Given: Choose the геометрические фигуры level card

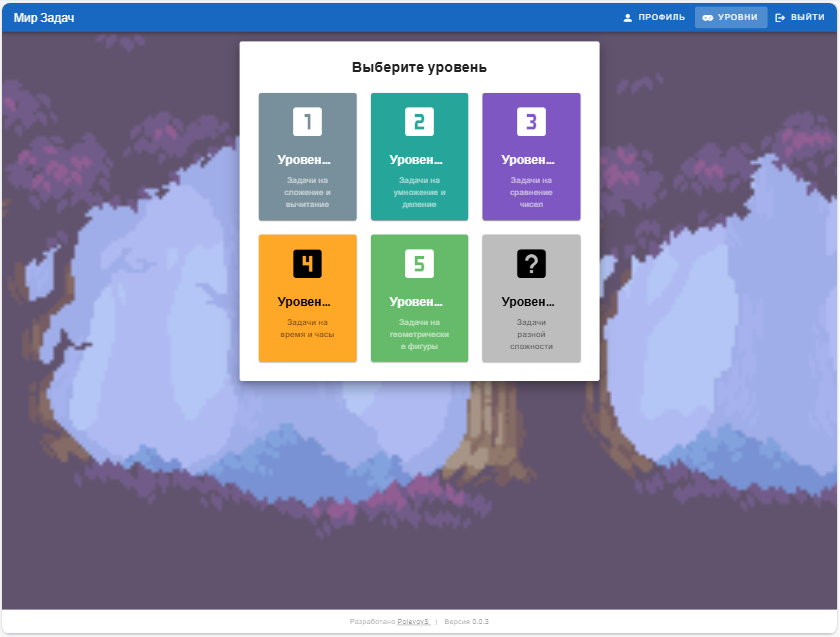Looking at the screenshot, I should [x=419, y=298].
